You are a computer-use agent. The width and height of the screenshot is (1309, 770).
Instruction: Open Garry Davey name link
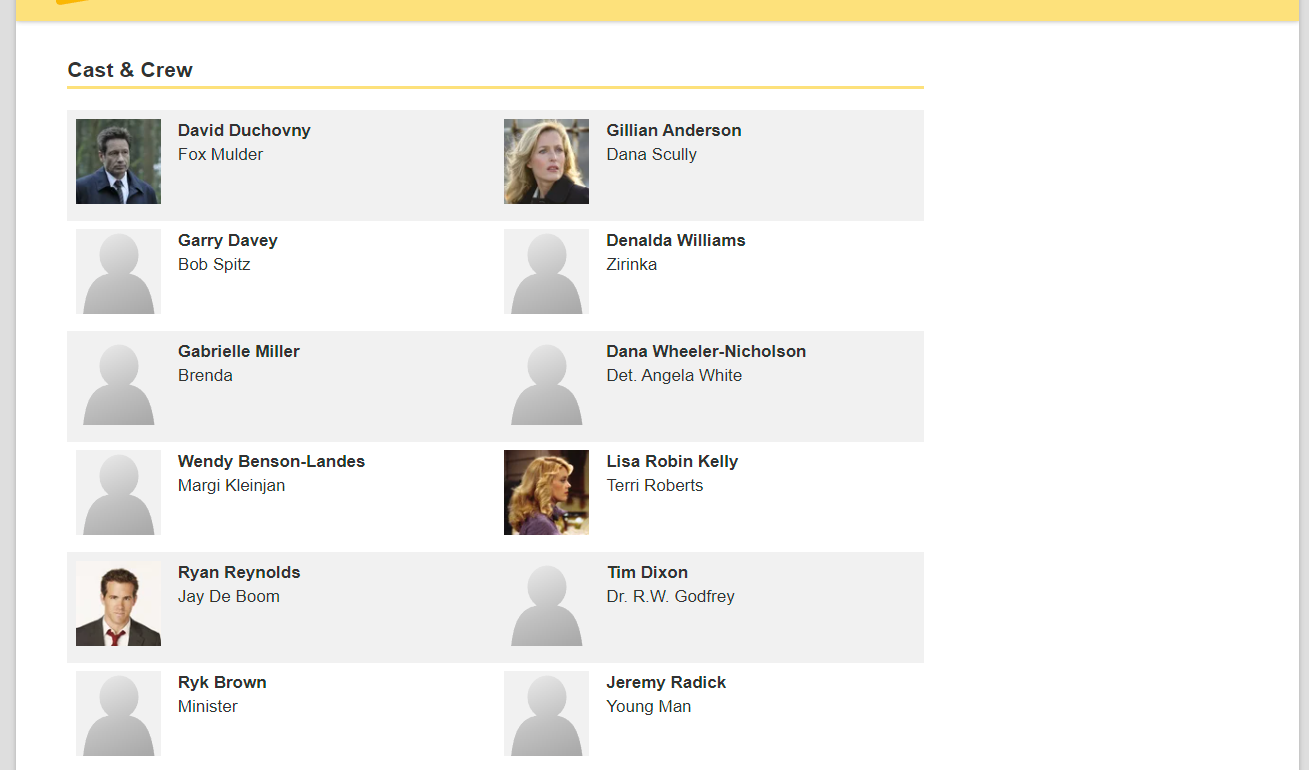click(228, 240)
